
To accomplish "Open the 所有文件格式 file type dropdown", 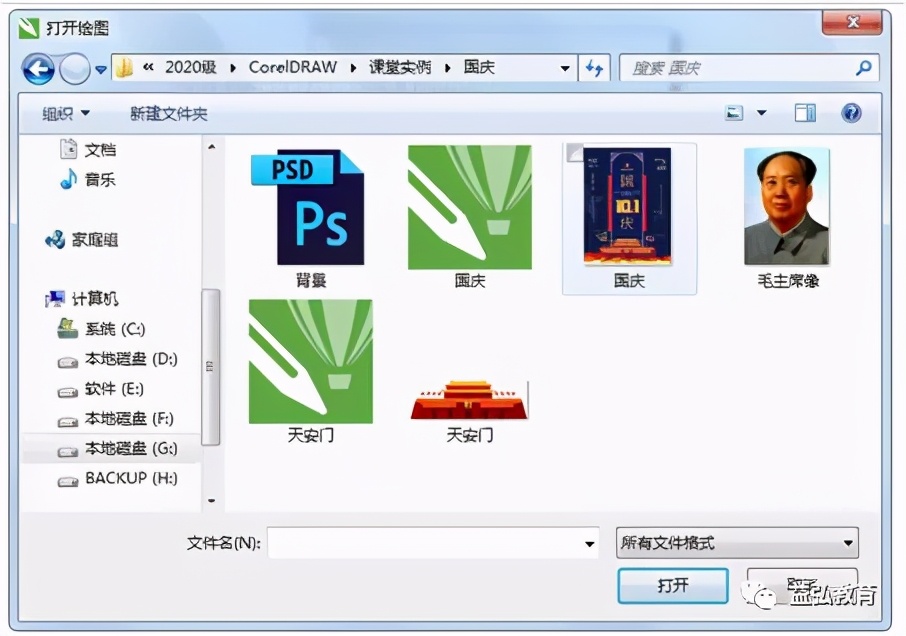I will coord(735,543).
